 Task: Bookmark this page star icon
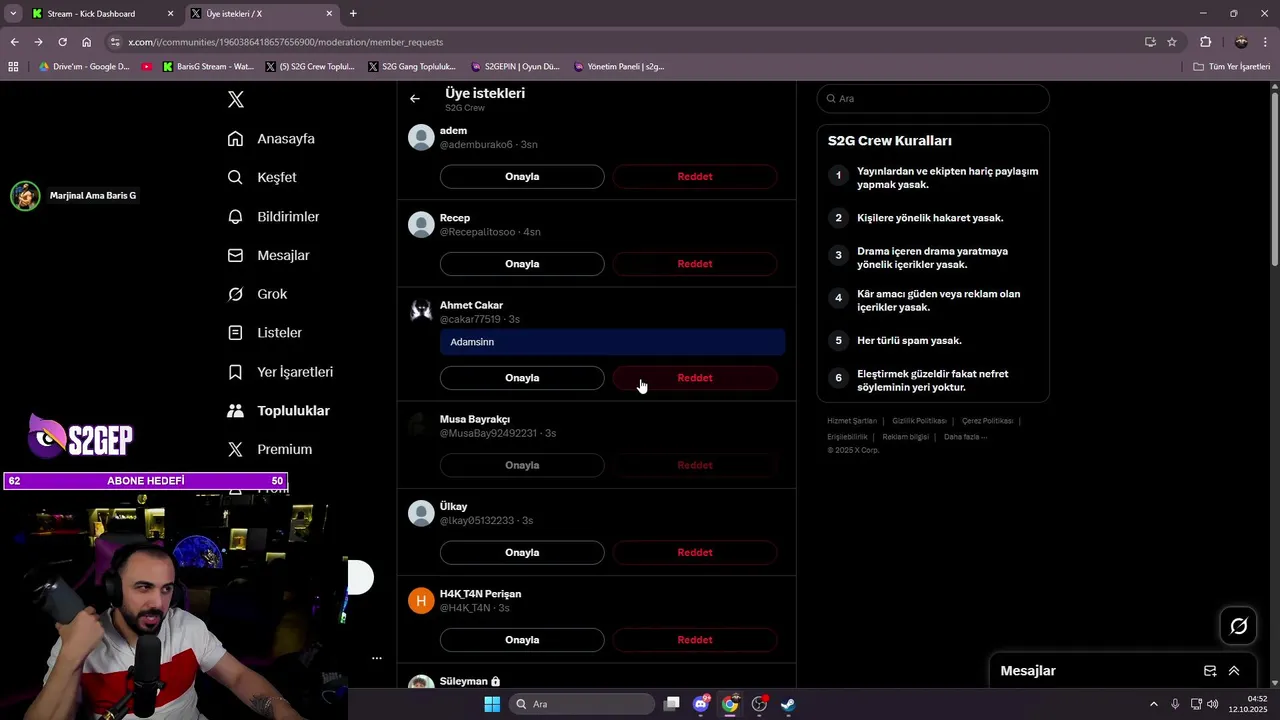pyautogui.click(x=1172, y=42)
